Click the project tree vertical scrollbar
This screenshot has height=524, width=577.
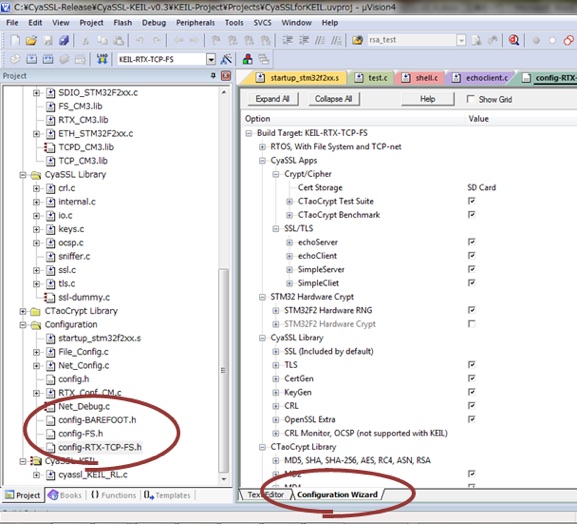pos(223,370)
